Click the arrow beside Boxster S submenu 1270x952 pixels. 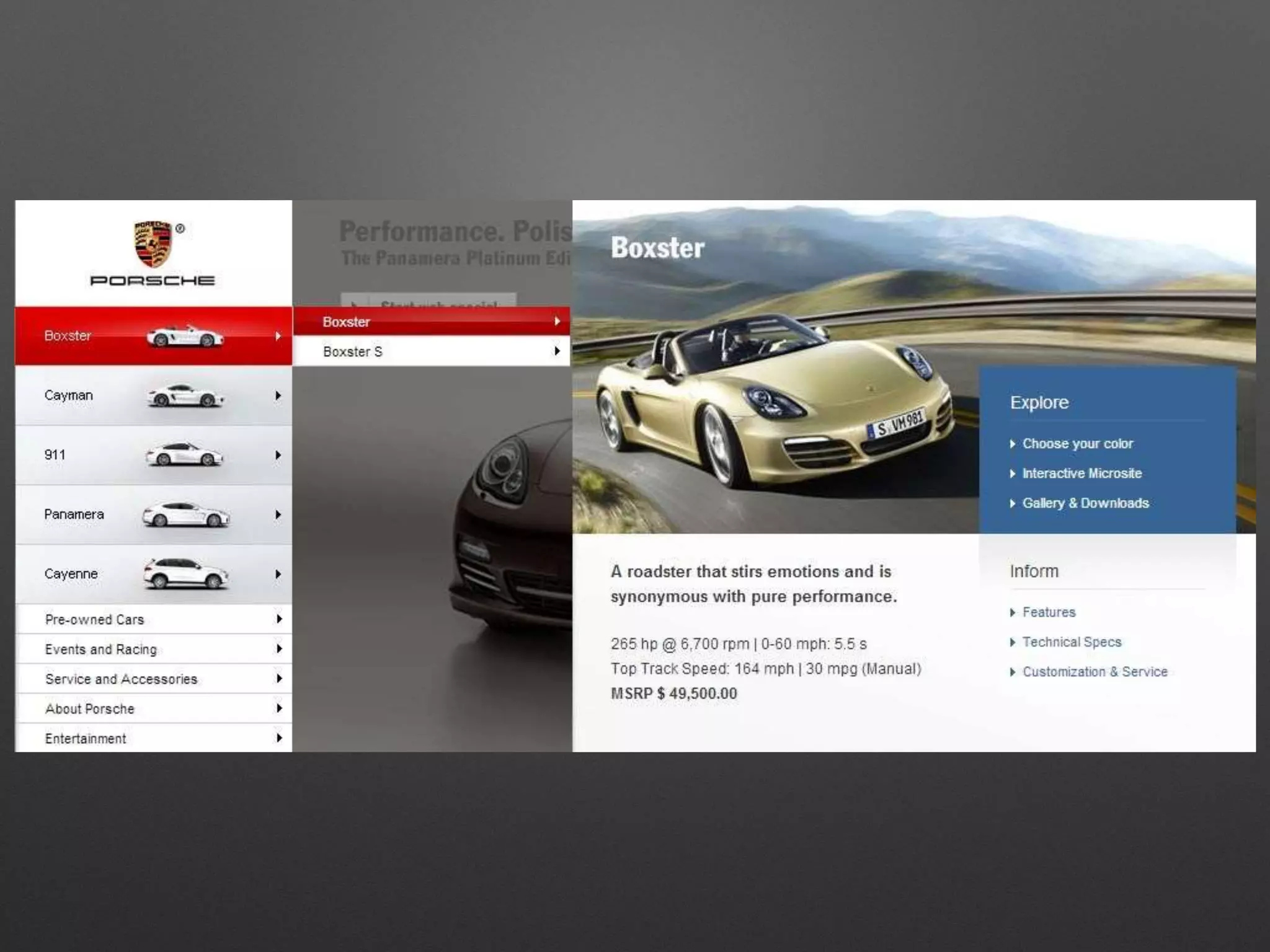click(557, 351)
